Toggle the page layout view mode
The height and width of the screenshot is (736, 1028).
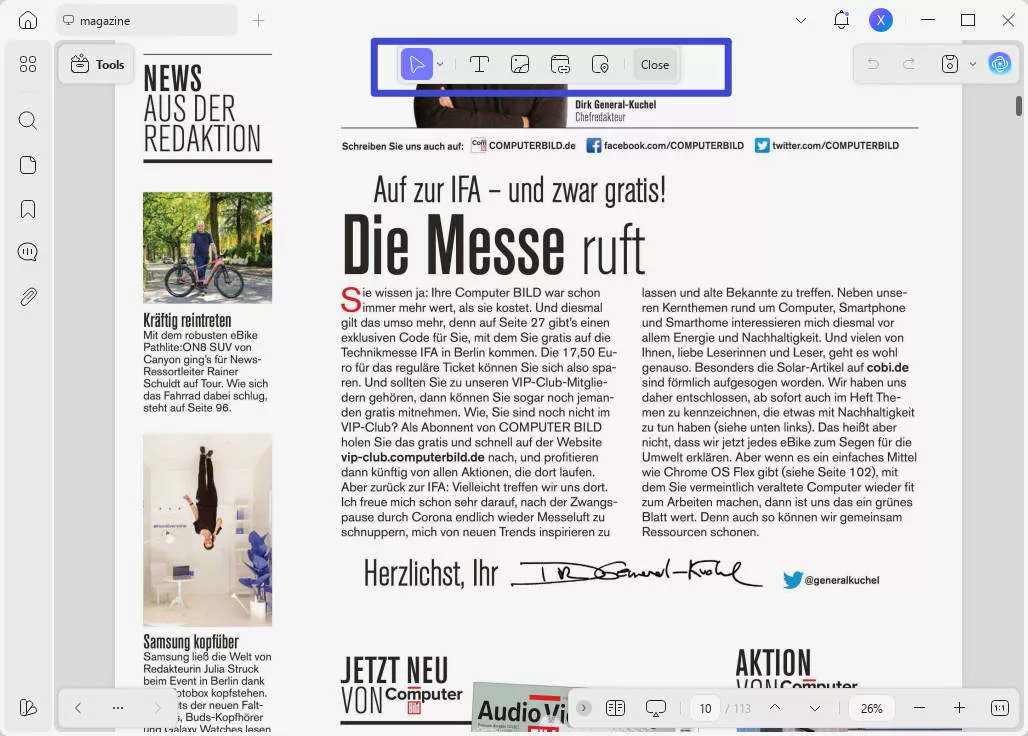615,708
